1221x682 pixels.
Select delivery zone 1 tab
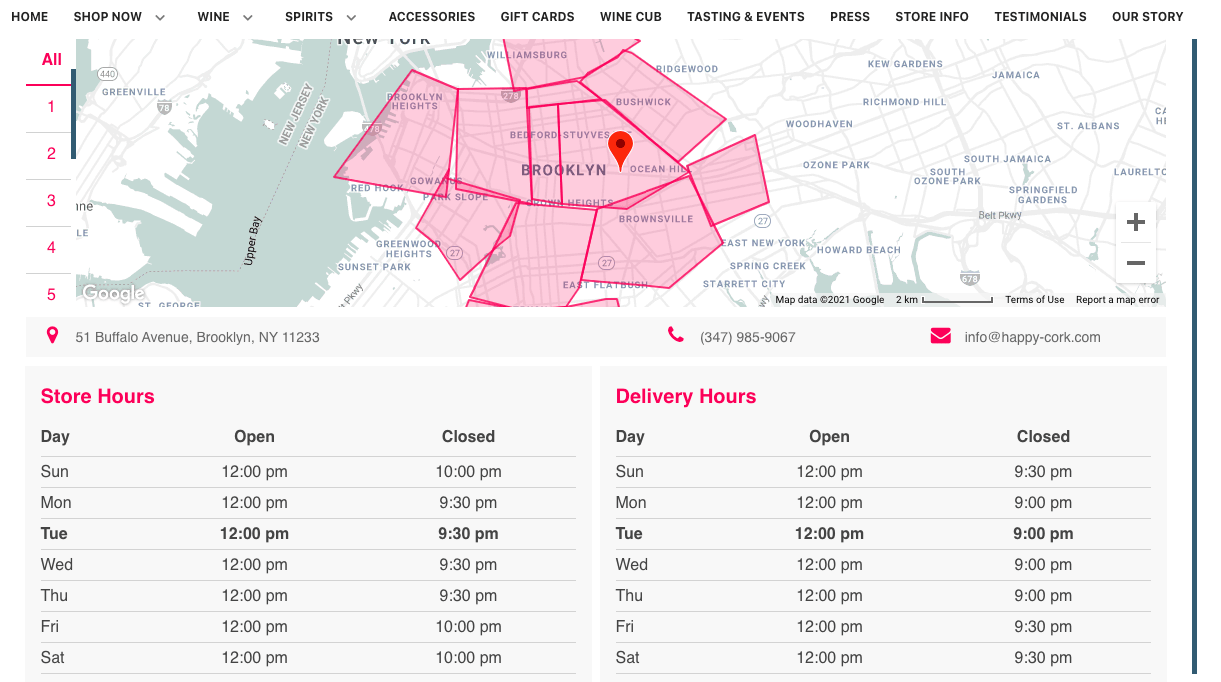[51, 107]
